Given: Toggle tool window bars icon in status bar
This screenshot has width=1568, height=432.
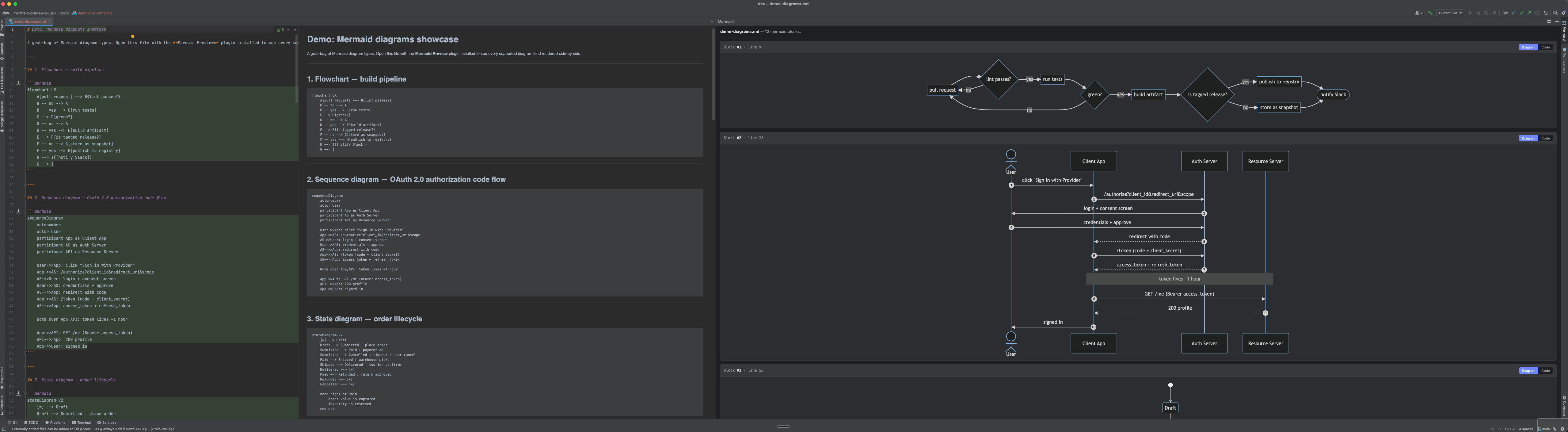Looking at the screenshot, I should (4, 428).
